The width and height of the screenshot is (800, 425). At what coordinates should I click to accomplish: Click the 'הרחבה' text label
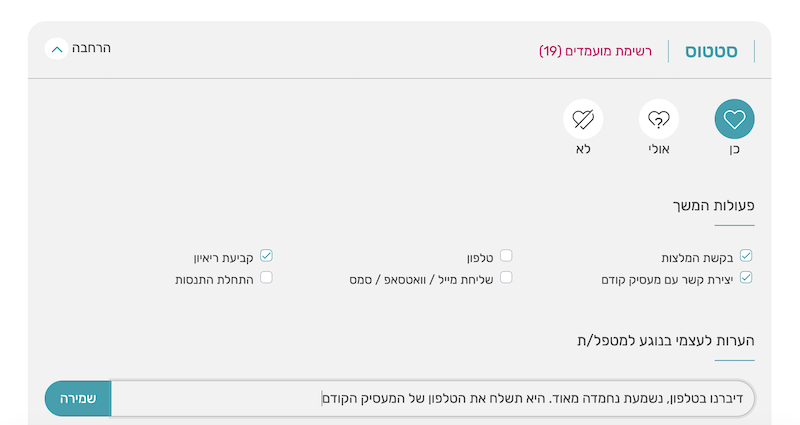92,48
